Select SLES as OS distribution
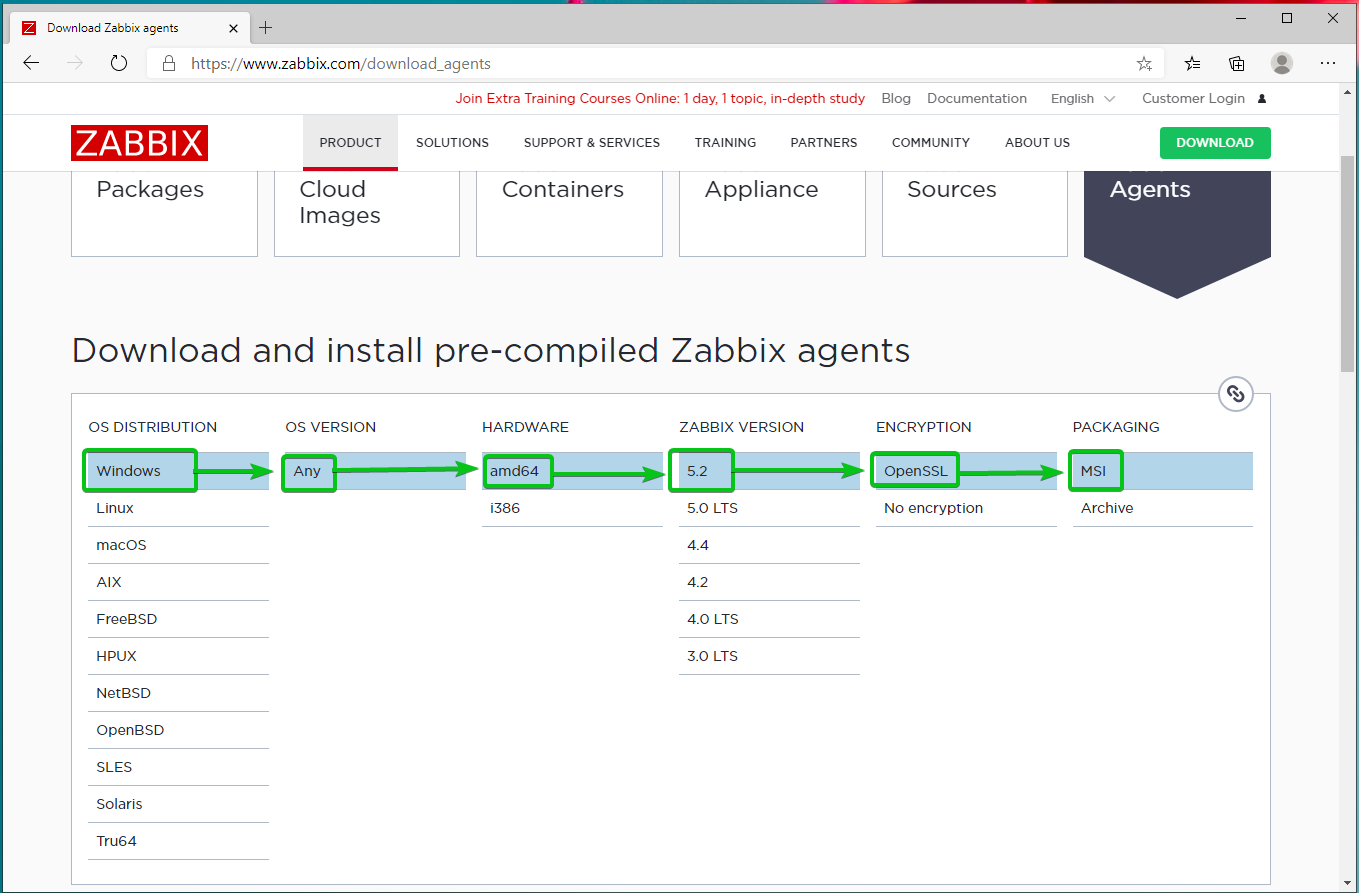1359x893 pixels. coord(178,767)
